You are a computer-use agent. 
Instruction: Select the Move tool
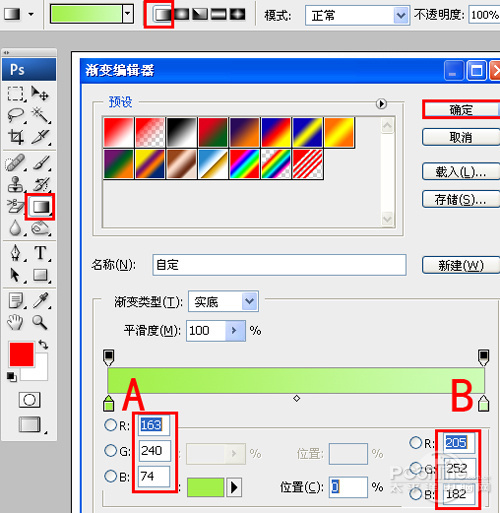point(40,94)
